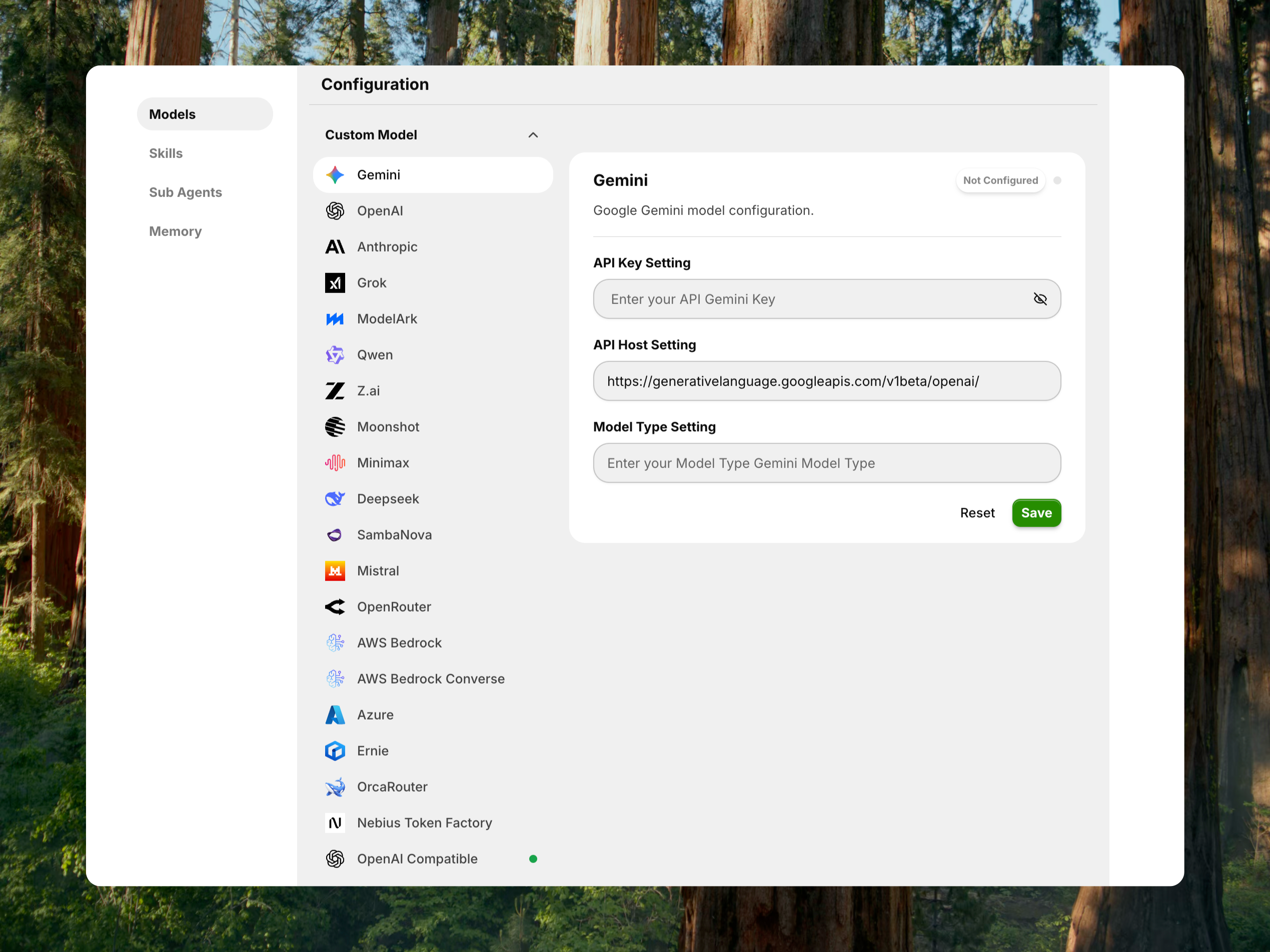Click the Nebius Token Factory icon

click(335, 823)
